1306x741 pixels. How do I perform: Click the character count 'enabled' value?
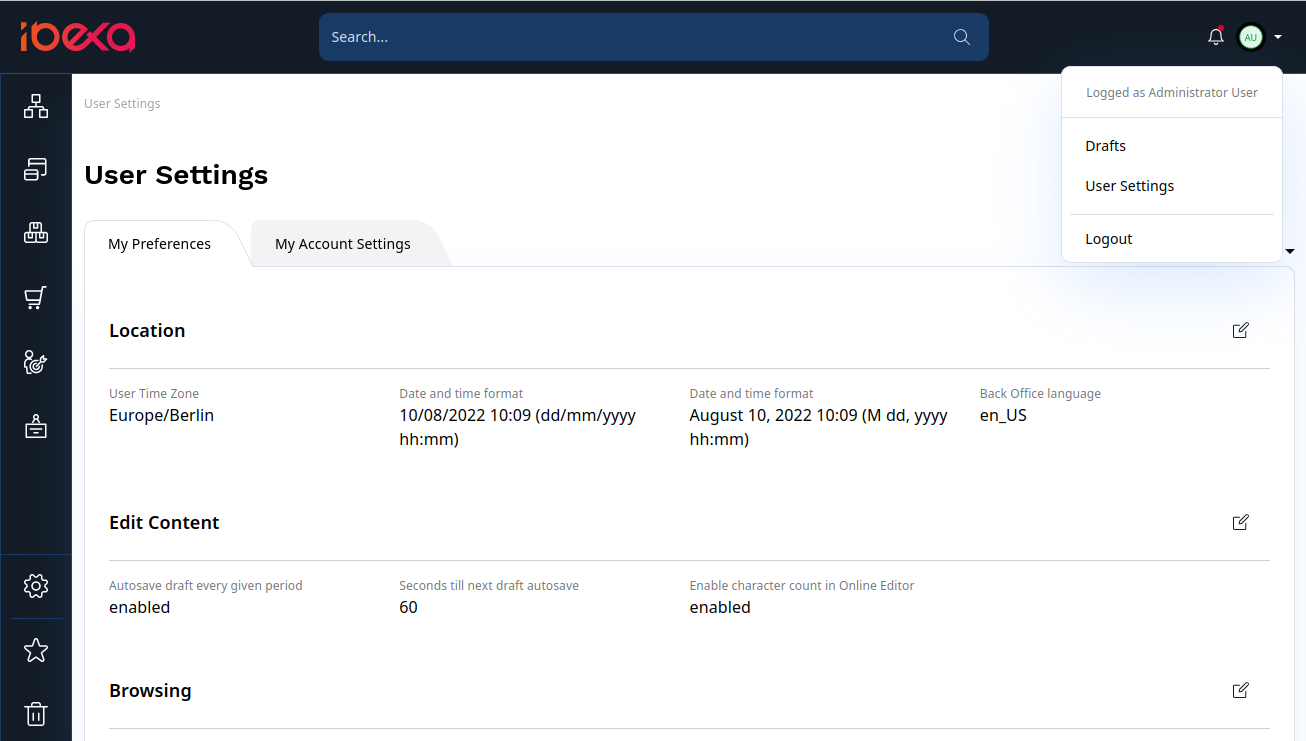(x=720, y=607)
